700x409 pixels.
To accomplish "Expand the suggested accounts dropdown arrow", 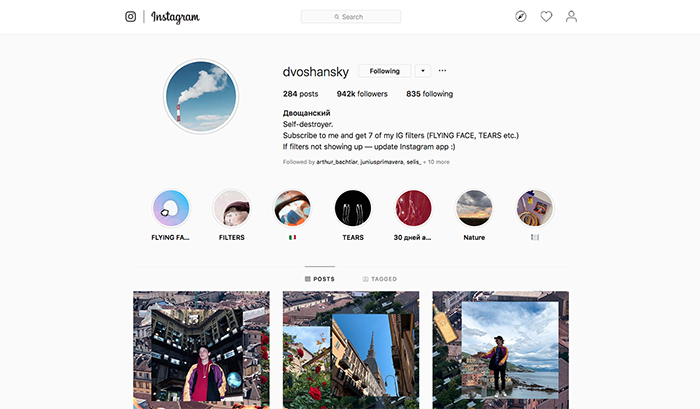I will pos(423,71).
